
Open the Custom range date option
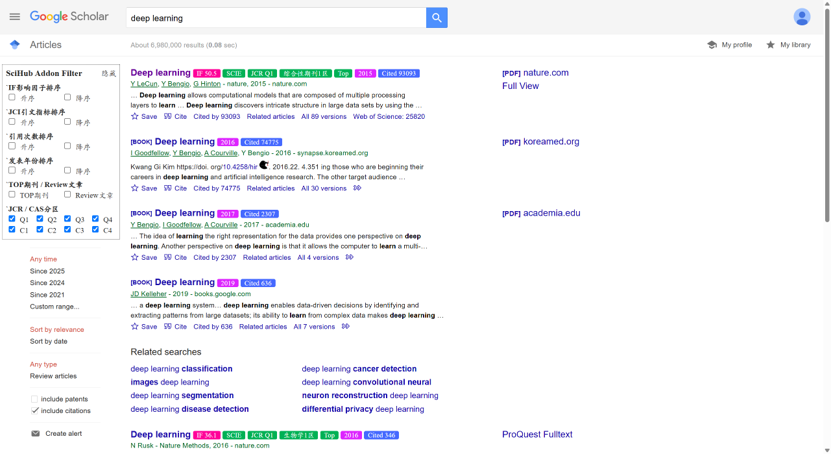coord(54,307)
